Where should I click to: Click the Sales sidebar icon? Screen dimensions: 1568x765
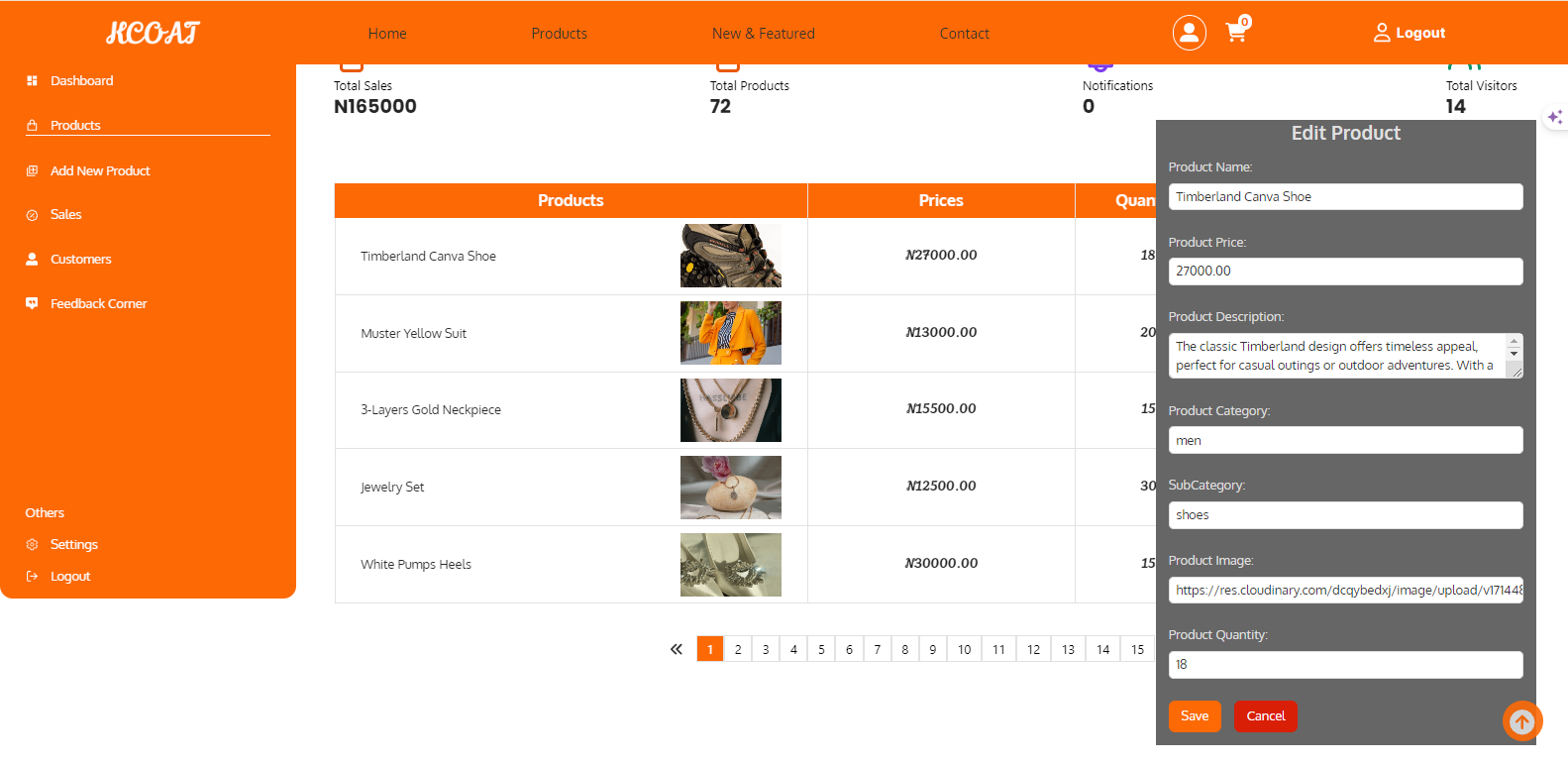tap(32, 215)
